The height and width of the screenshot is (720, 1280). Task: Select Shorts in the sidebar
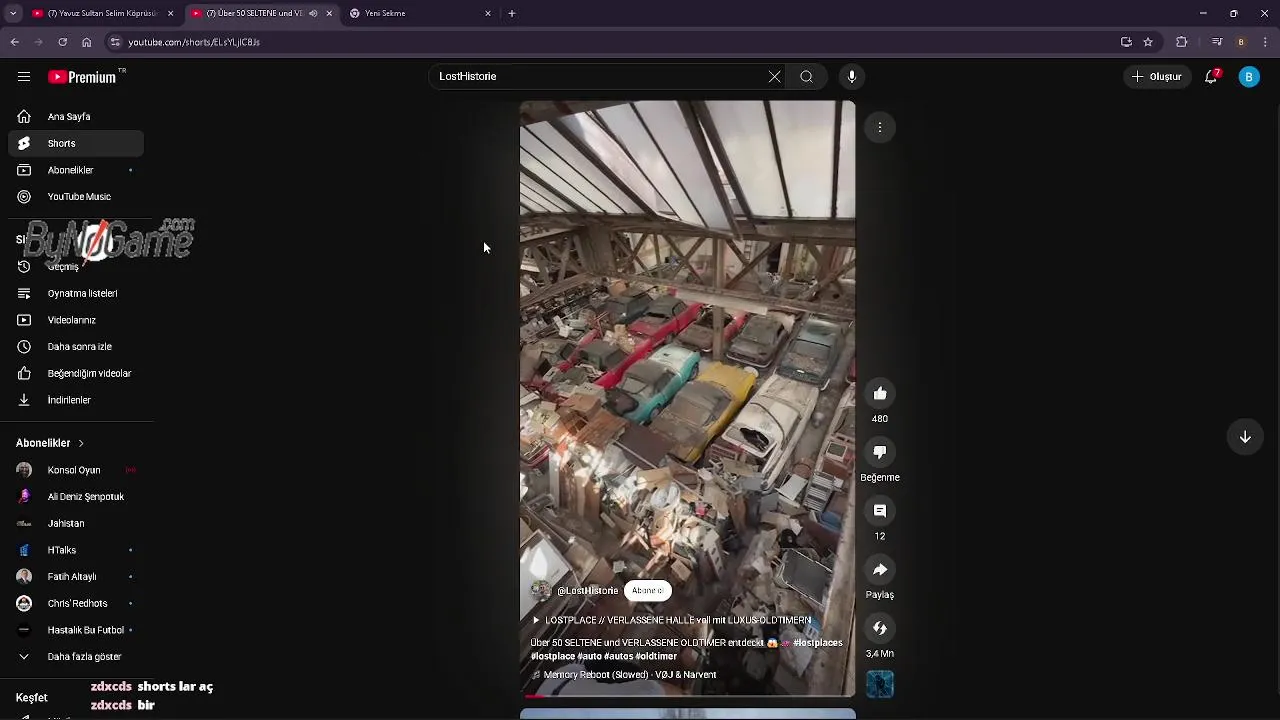pos(76,144)
